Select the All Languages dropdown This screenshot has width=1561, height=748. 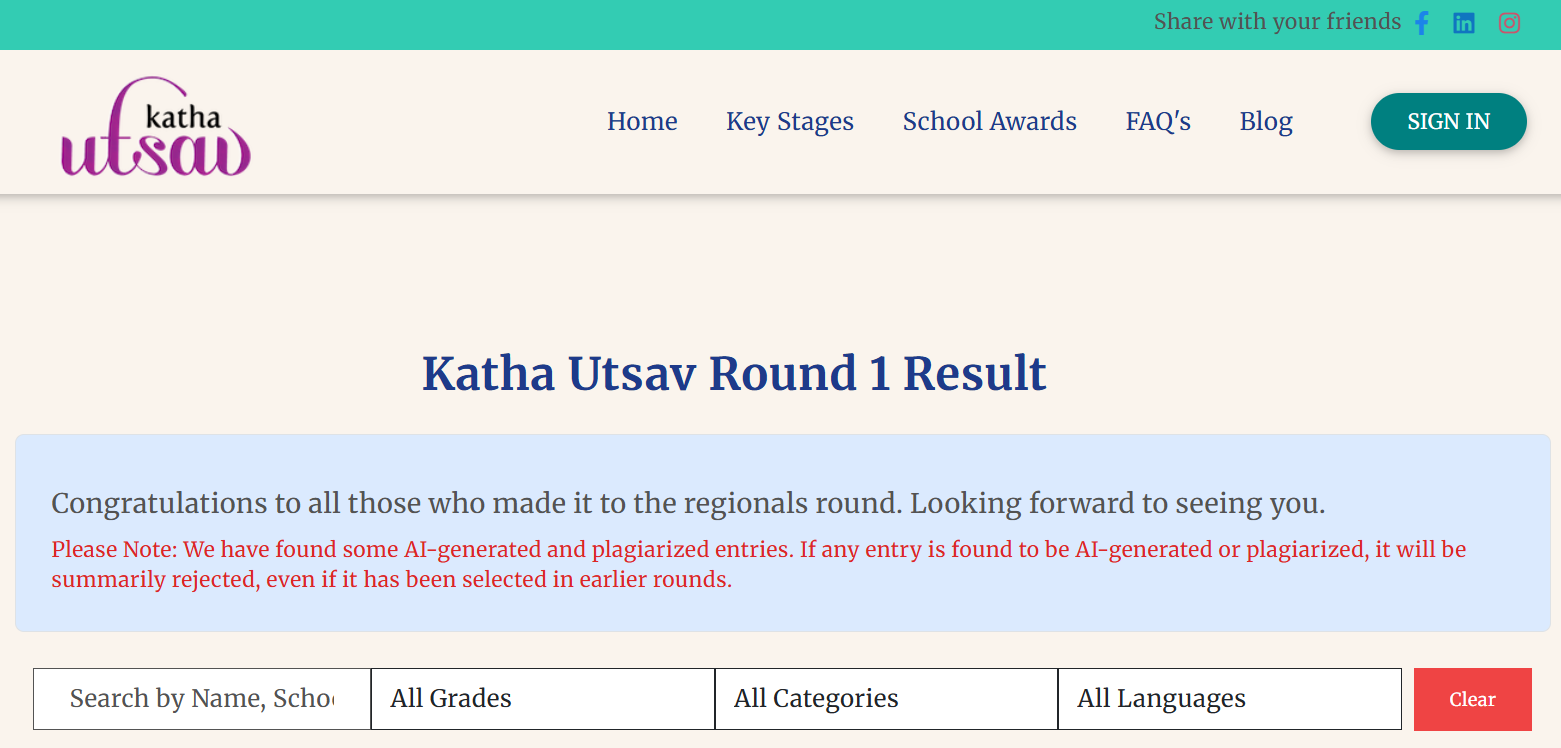click(x=1229, y=698)
